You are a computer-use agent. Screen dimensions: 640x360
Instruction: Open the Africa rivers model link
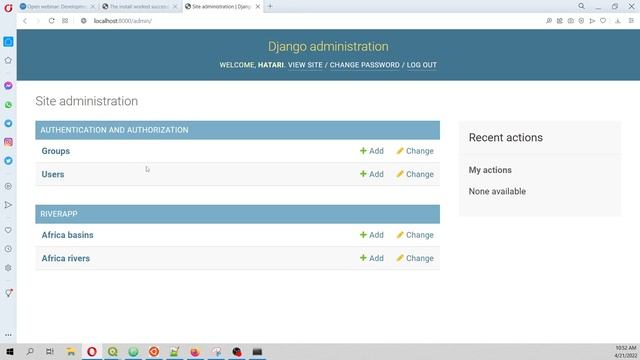point(65,258)
